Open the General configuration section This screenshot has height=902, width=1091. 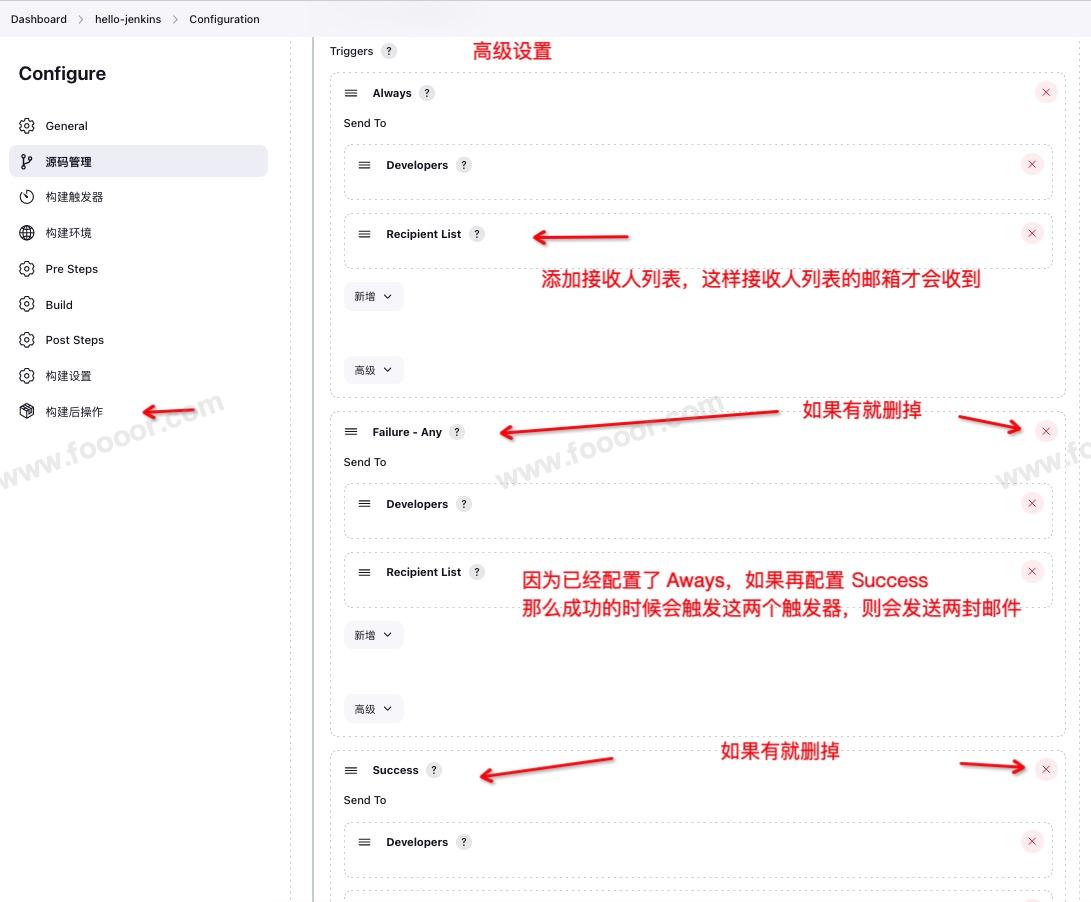point(66,126)
